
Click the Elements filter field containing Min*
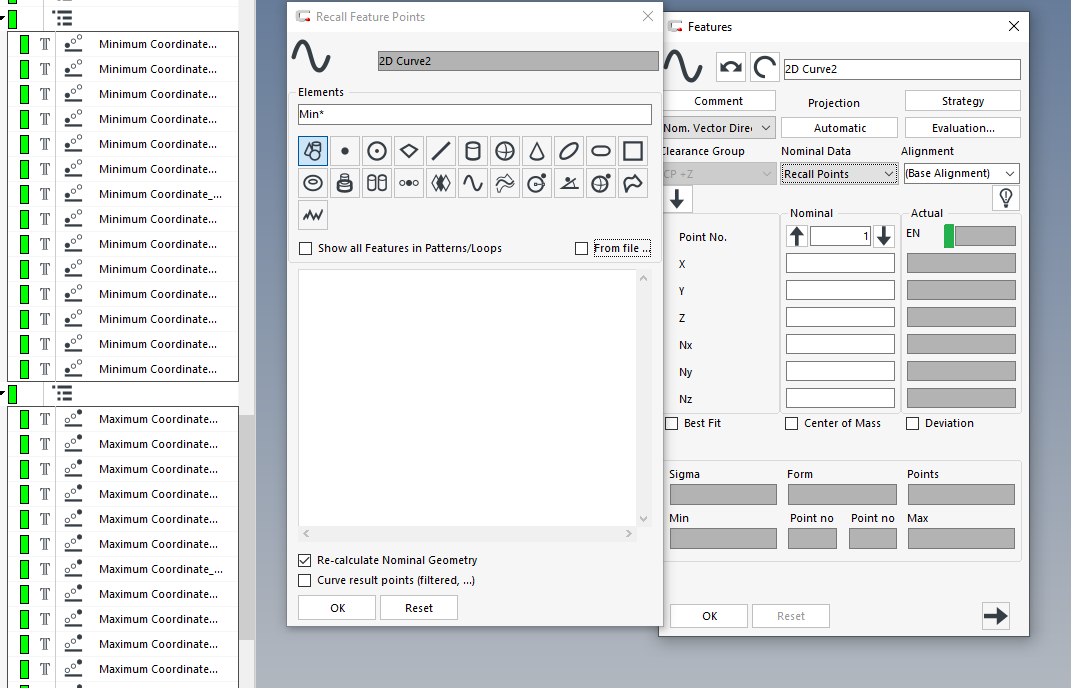point(474,115)
